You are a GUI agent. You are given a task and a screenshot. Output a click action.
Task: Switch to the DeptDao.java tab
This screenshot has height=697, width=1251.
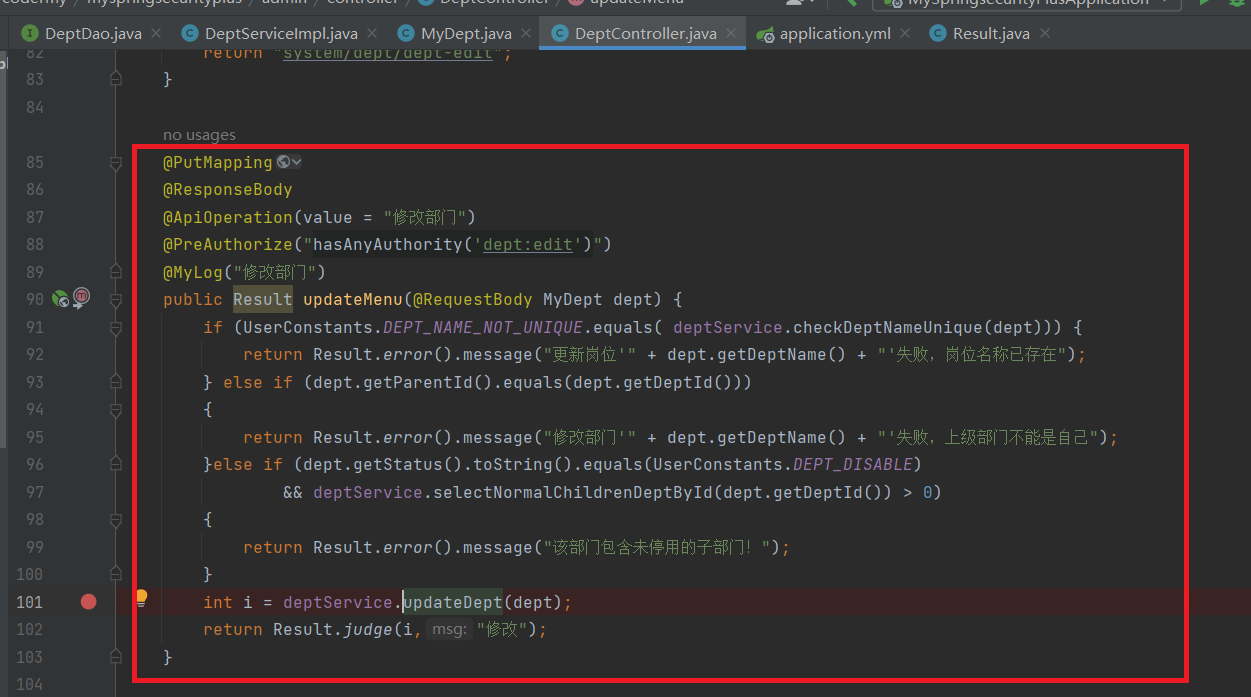pyautogui.click(x=93, y=34)
